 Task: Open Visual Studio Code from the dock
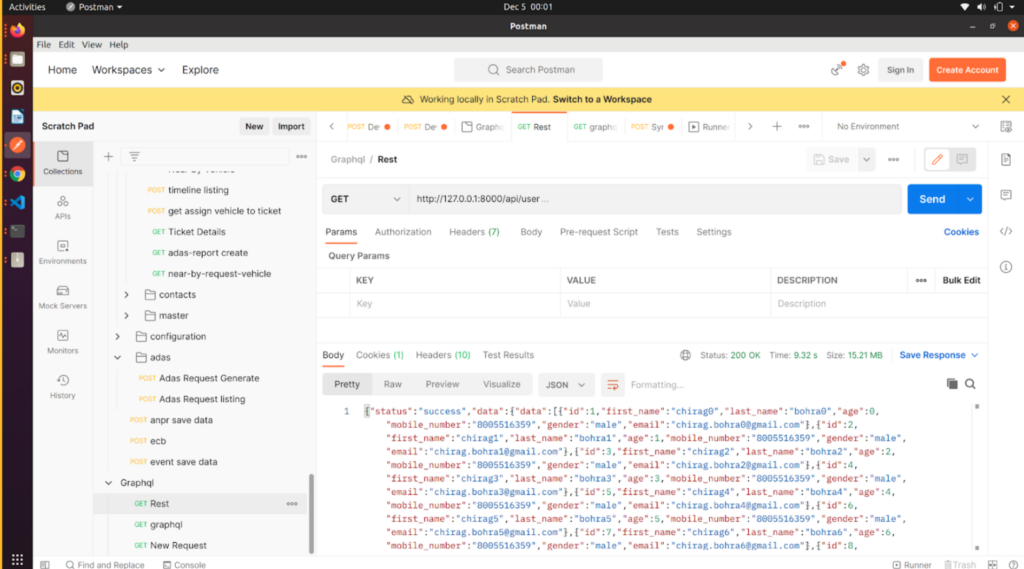[18, 203]
